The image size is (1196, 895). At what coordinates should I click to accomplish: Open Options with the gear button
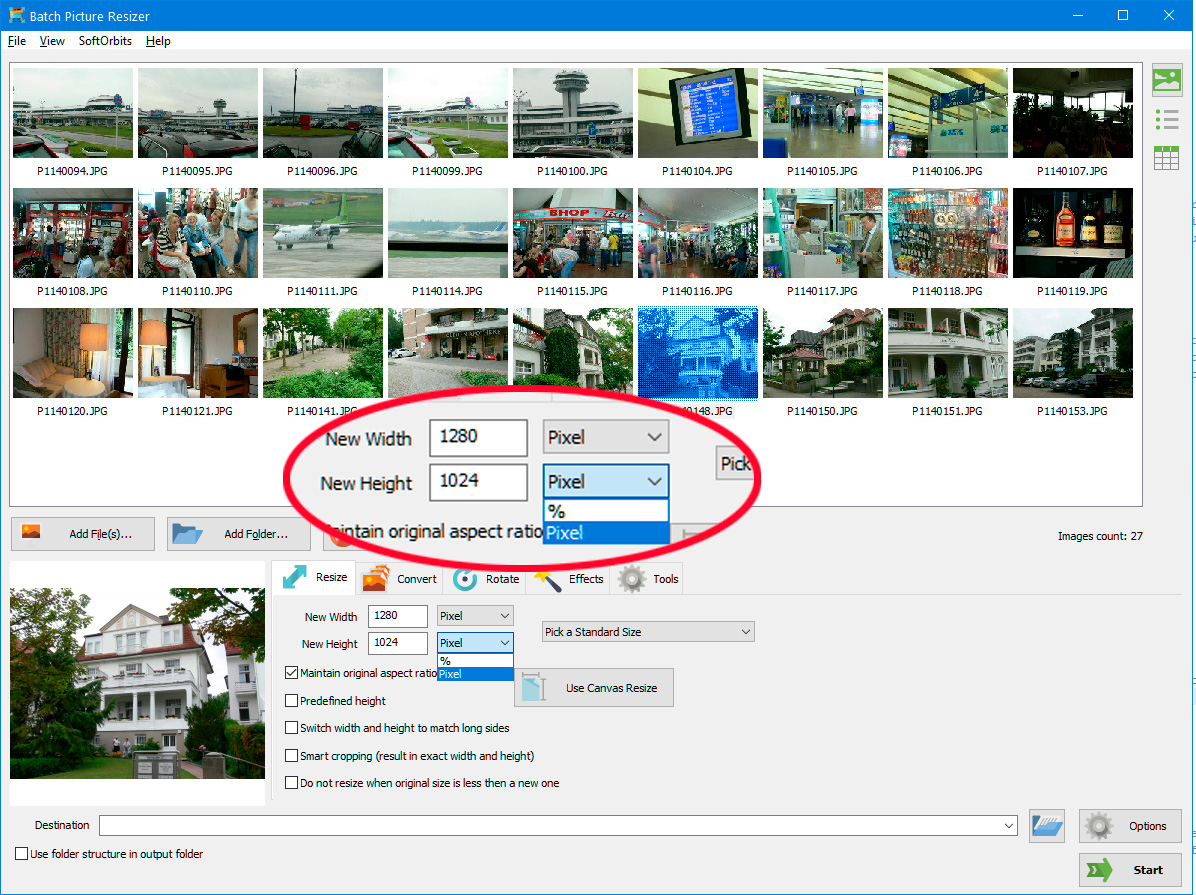pyautogui.click(x=1130, y=826)
